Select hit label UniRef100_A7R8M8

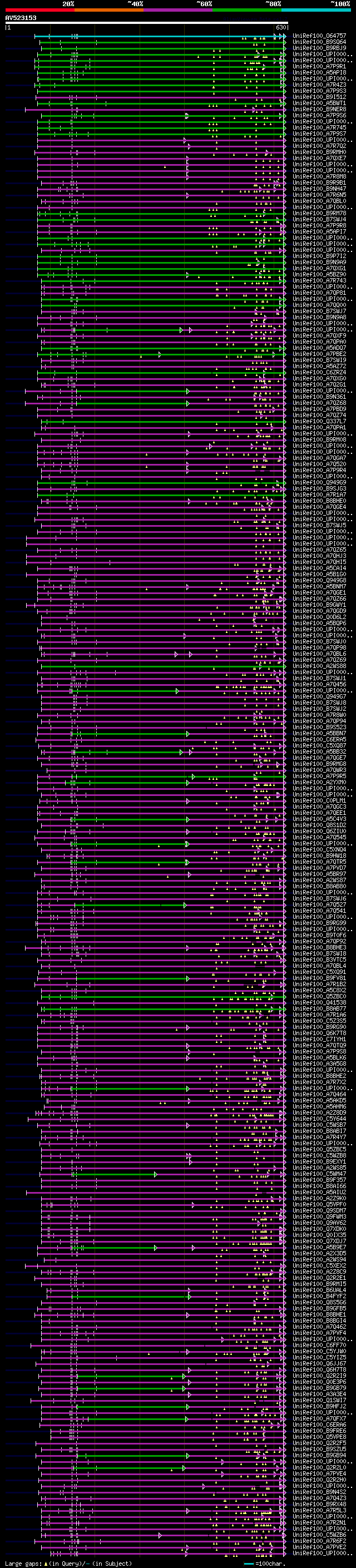319,176
